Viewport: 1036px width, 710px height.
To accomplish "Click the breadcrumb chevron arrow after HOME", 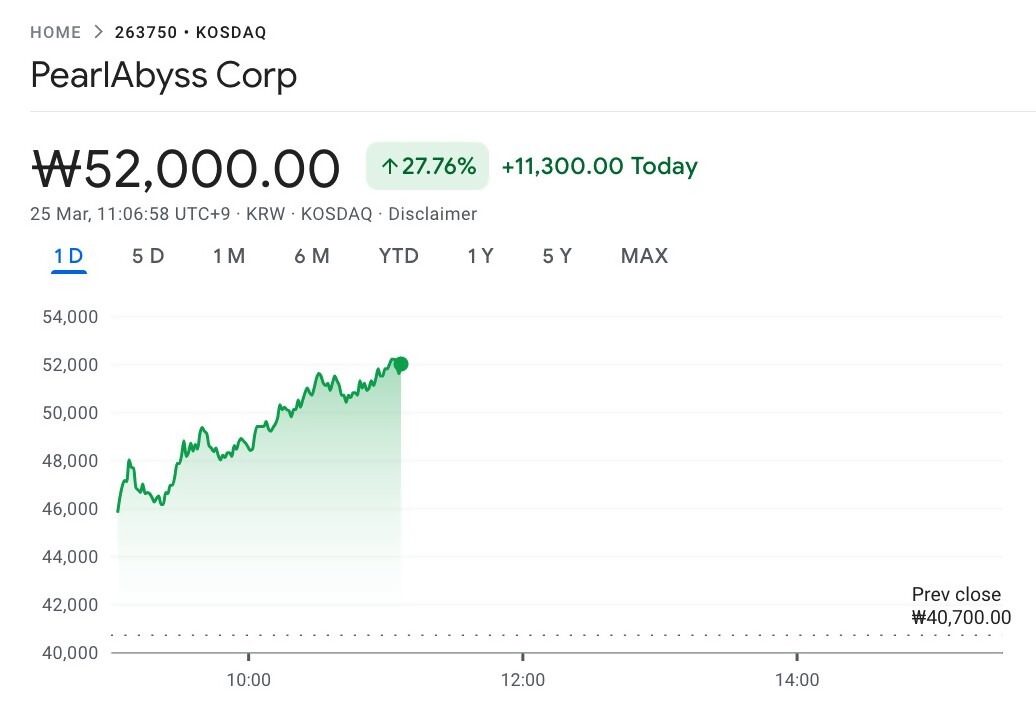I will click(98, 32).
